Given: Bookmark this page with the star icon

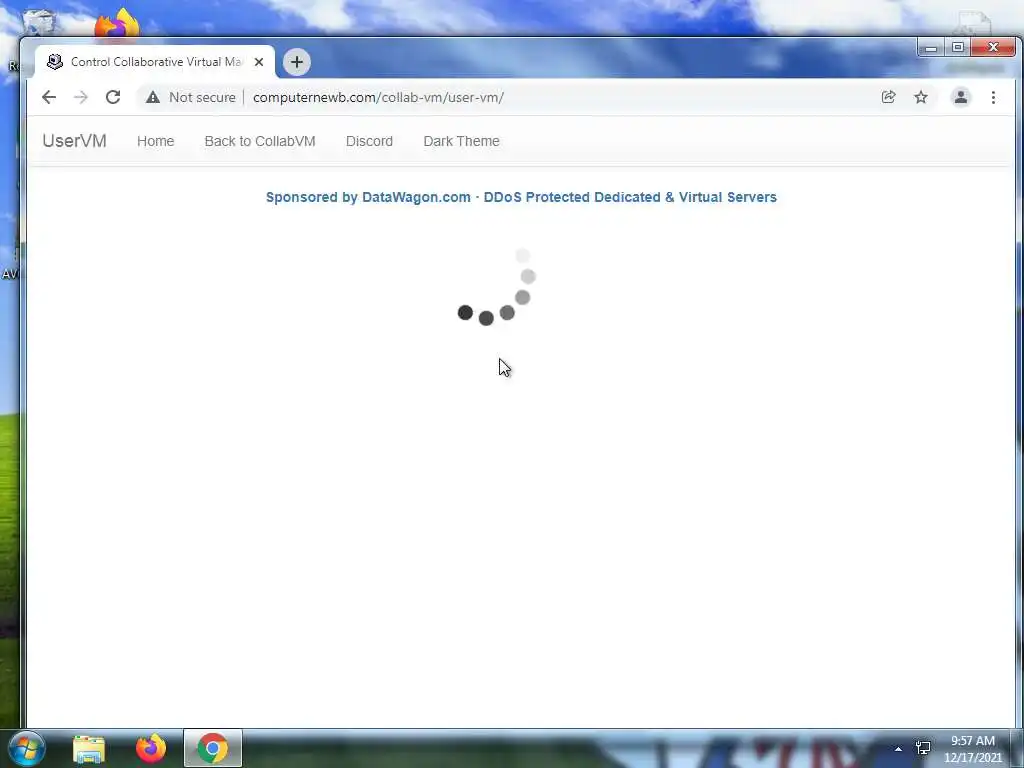Looking at the screenshot, I should coord(921,97).
